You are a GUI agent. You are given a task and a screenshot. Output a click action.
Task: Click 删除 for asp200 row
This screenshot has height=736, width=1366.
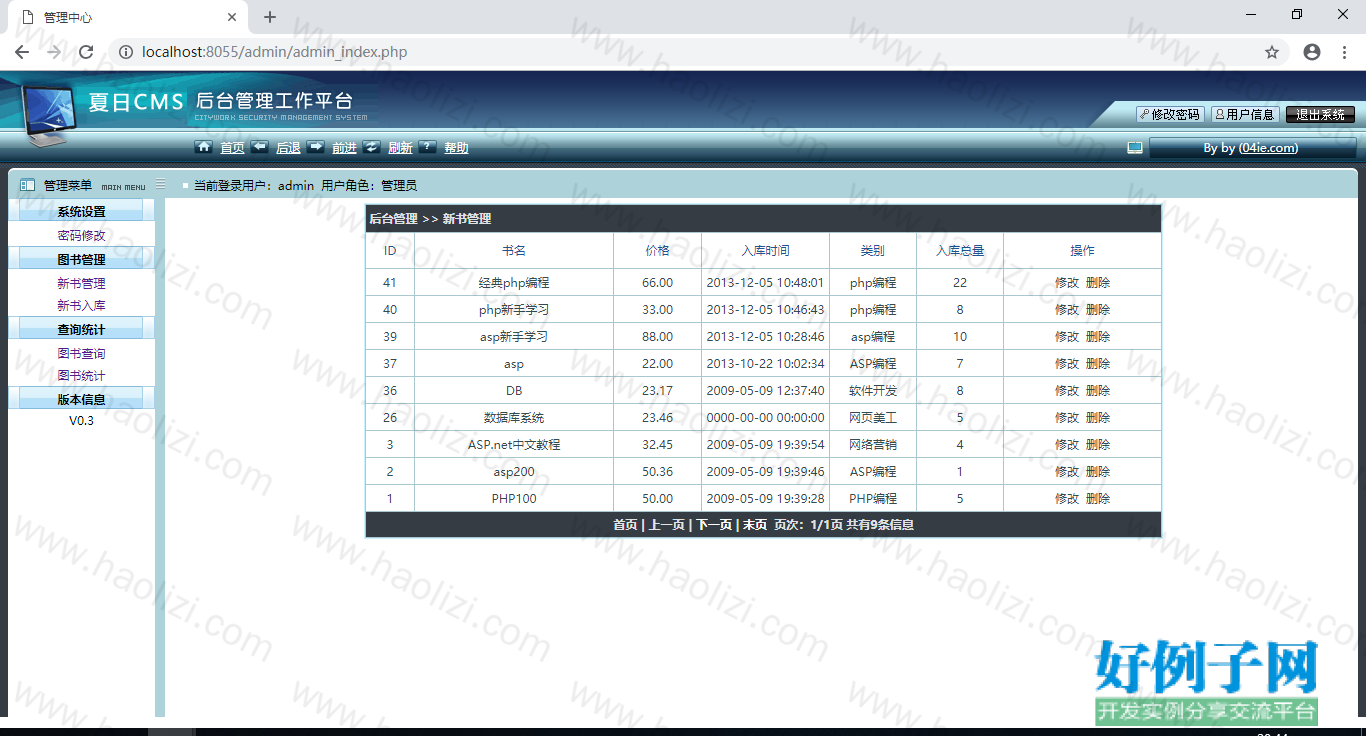(1098, 472)
